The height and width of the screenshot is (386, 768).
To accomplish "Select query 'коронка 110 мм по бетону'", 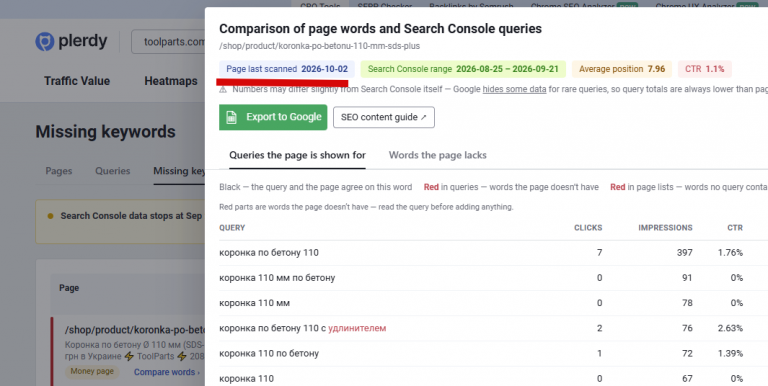I will point(277,278).
